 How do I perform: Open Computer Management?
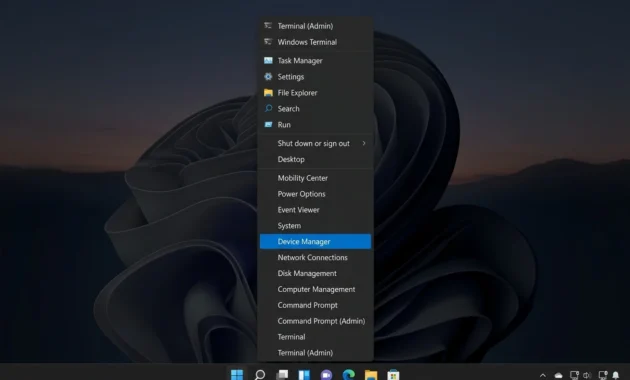[x=315, y=289]
